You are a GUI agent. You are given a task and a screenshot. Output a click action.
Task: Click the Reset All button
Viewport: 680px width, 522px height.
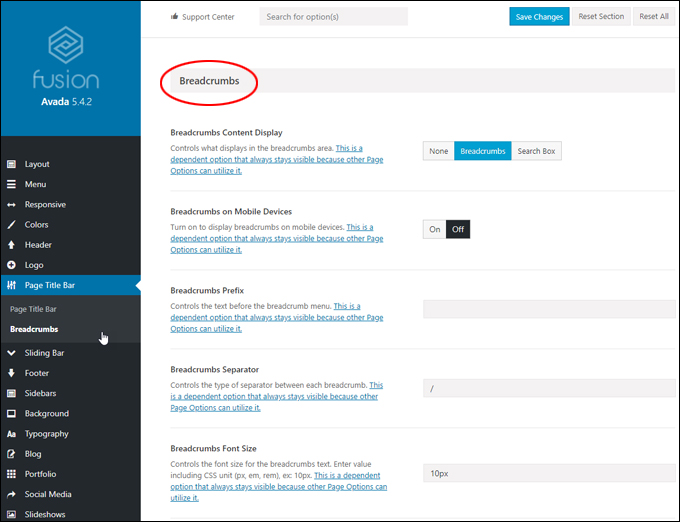(654, 16)
